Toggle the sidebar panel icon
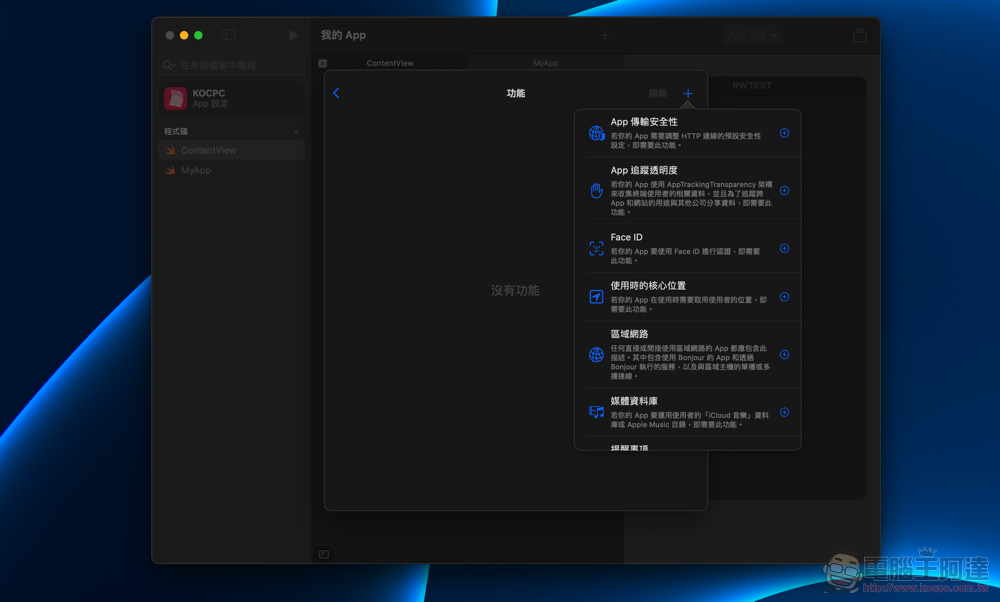This screenshot has width=1000, height=602. click(x=228, y=35)
